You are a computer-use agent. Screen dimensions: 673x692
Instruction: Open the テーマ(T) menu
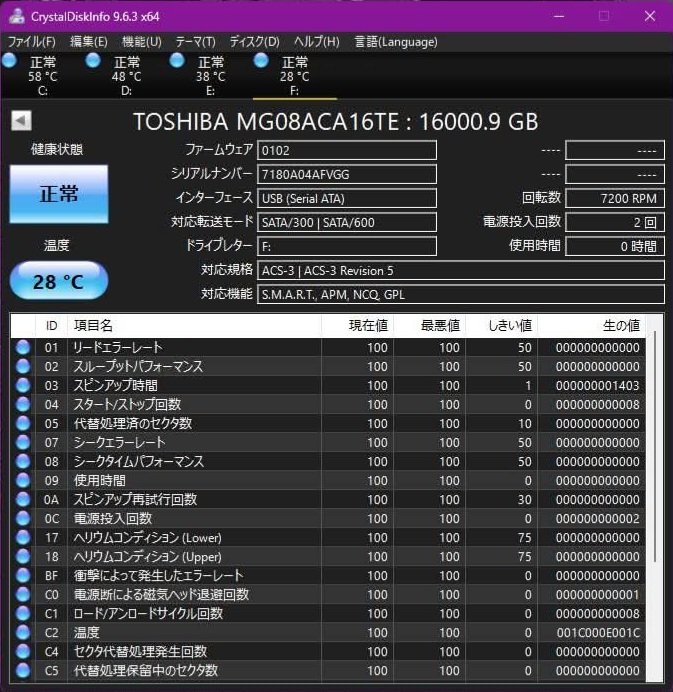[x=195, y=42]
